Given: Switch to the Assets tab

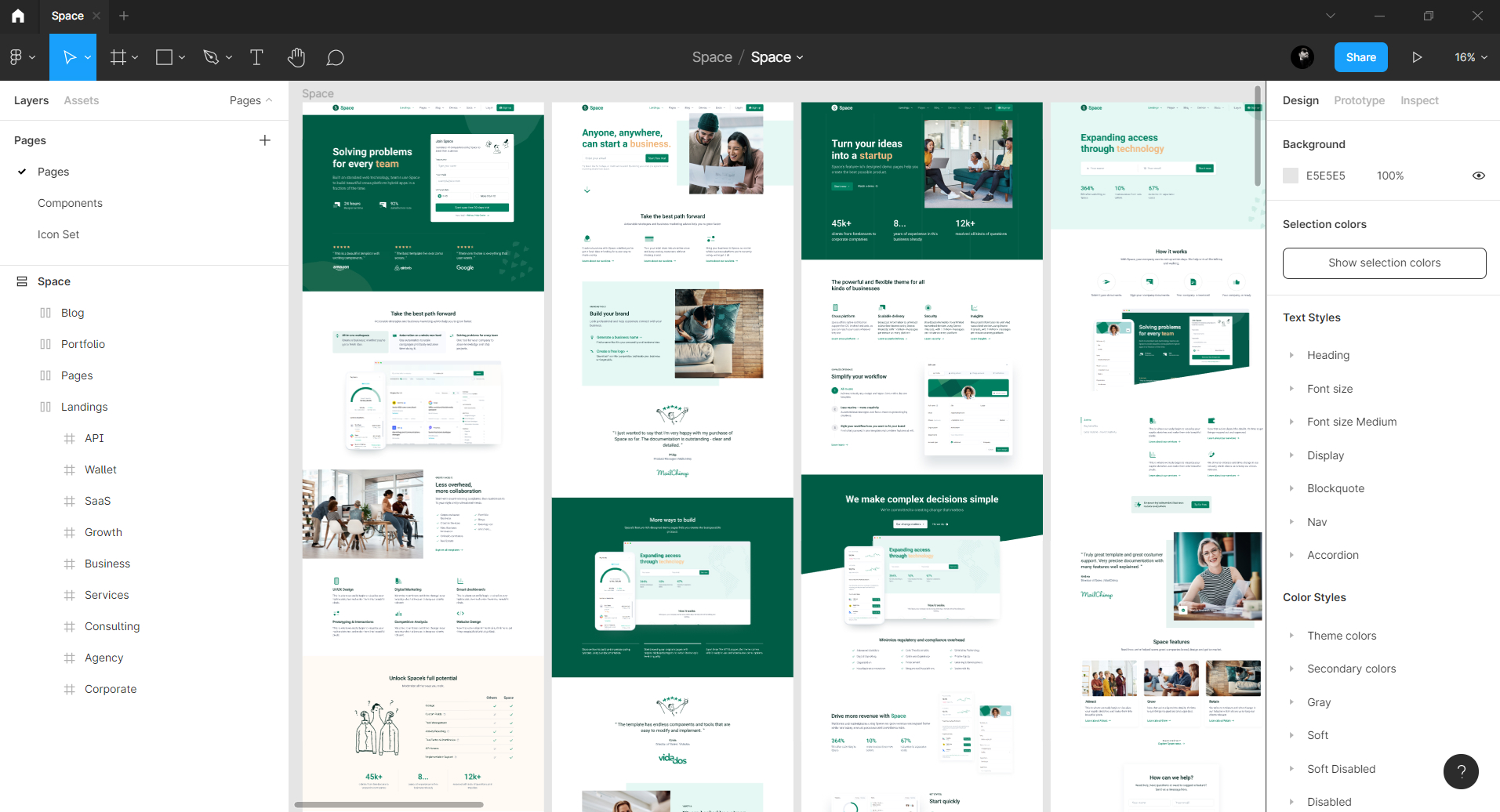Looking at the screenshot, I should click(x=82, y=100).
